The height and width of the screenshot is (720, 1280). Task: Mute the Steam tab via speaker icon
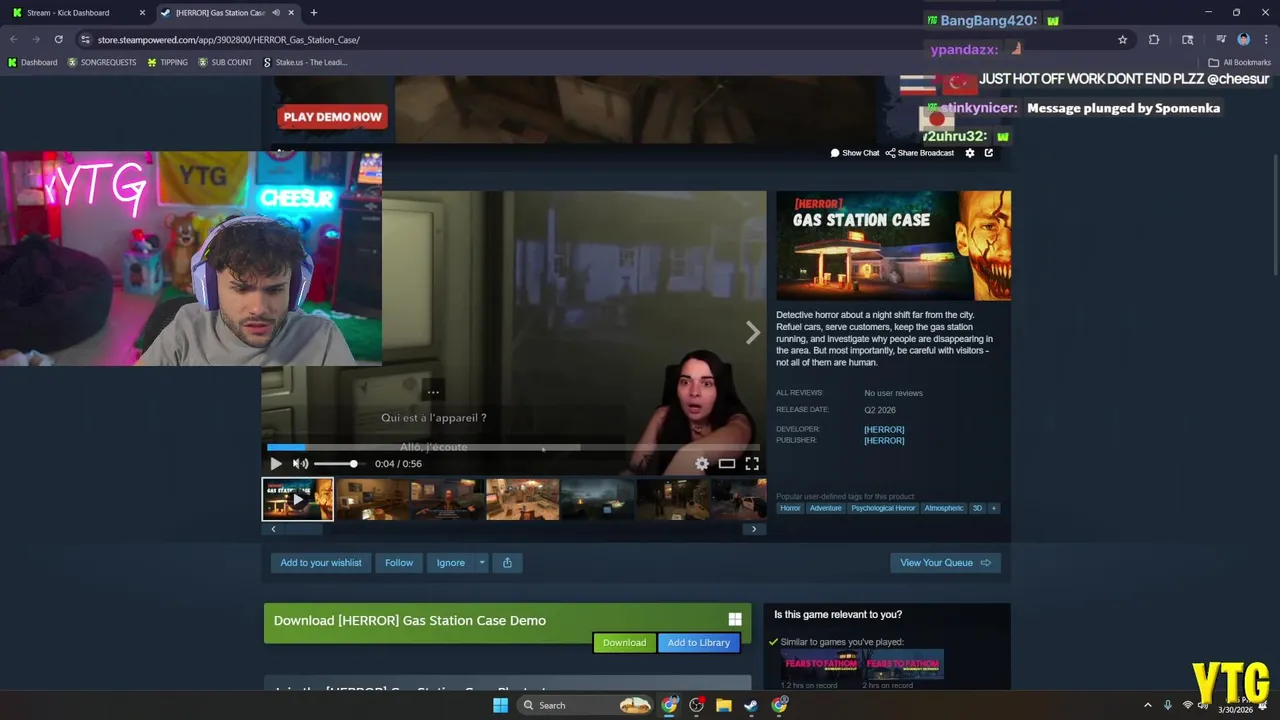[276, 13]
